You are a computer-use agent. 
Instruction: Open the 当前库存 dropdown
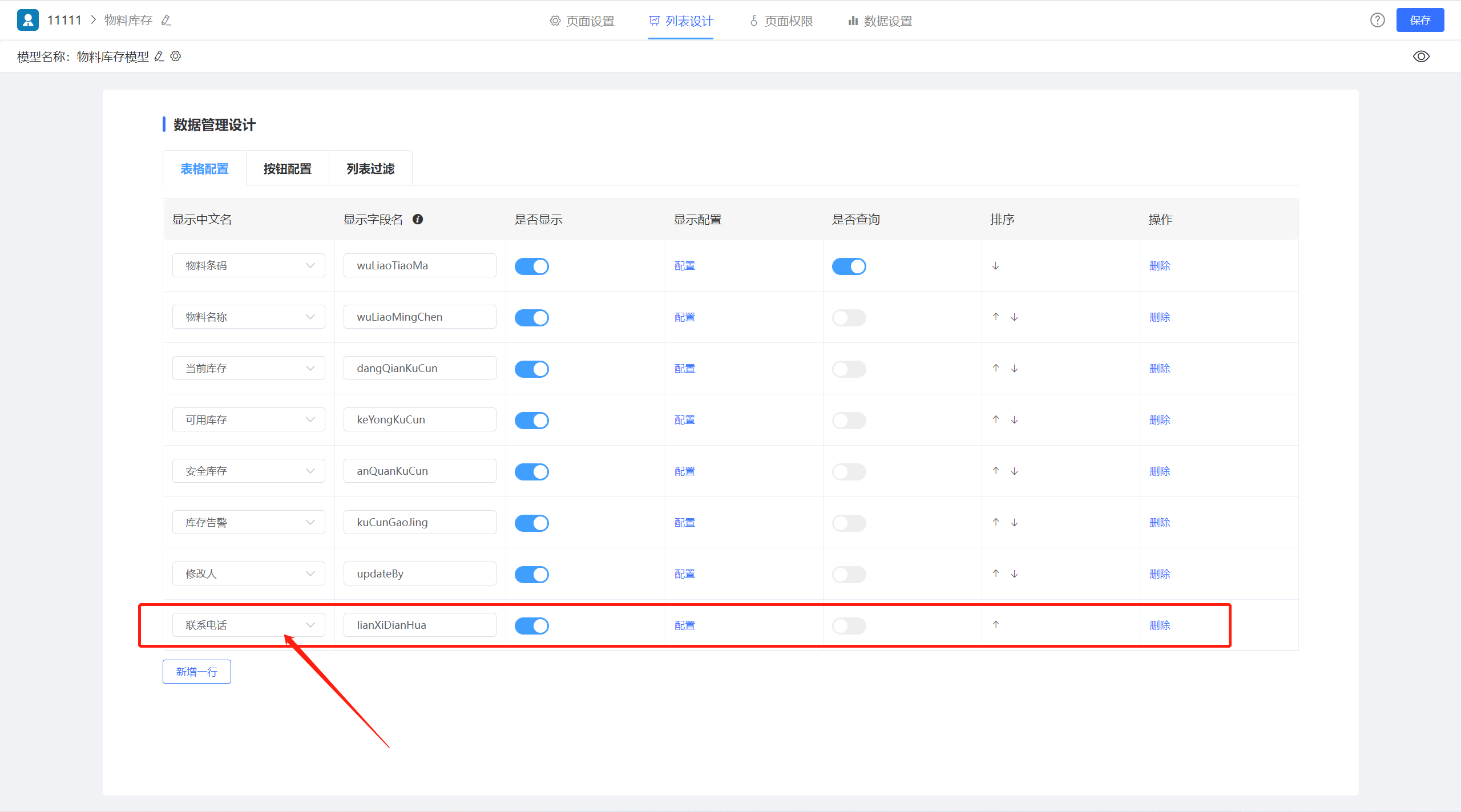[249, 368]
